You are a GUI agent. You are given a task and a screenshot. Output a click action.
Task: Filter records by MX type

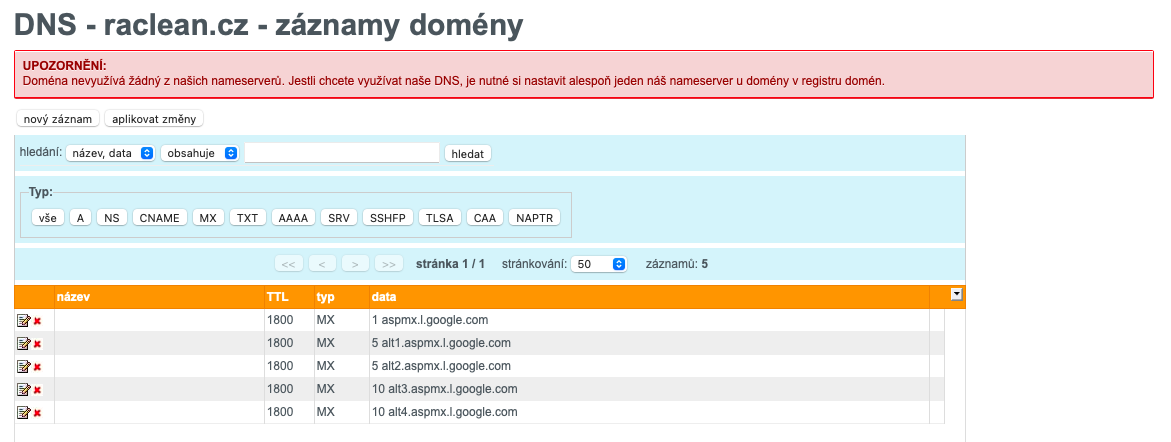208,217
